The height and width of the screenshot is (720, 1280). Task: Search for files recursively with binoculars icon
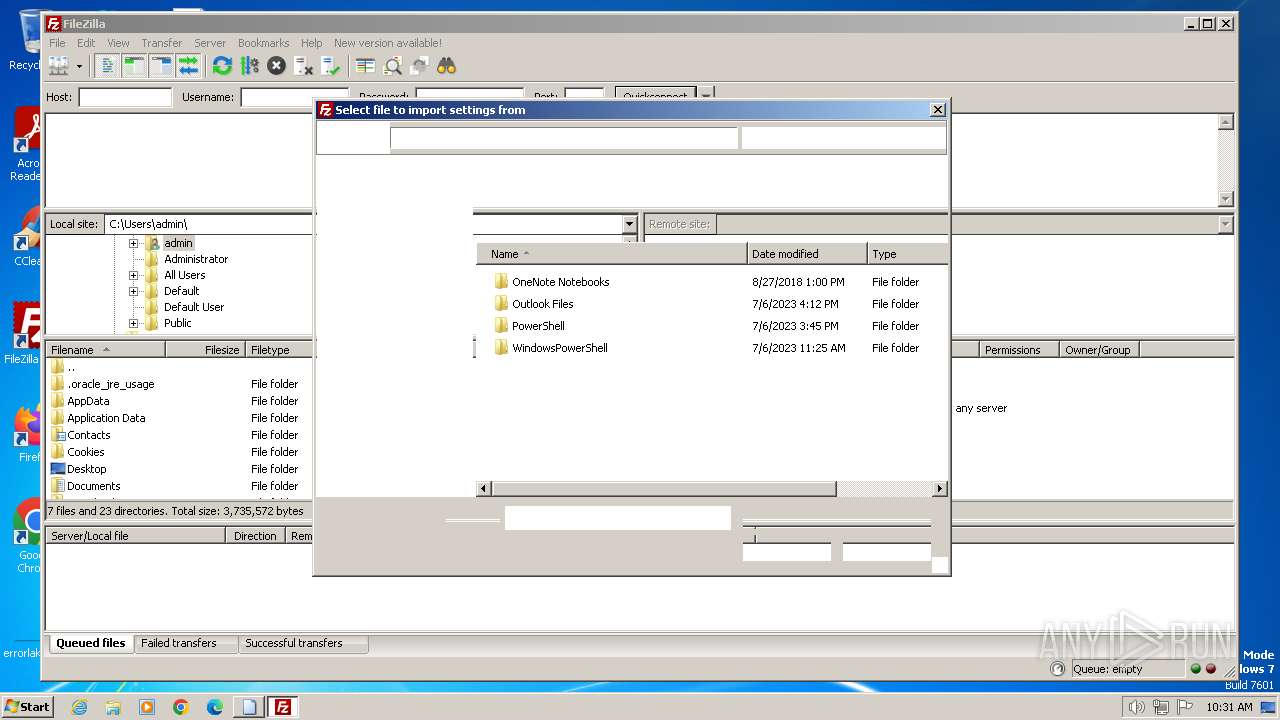tap(446, 66)
